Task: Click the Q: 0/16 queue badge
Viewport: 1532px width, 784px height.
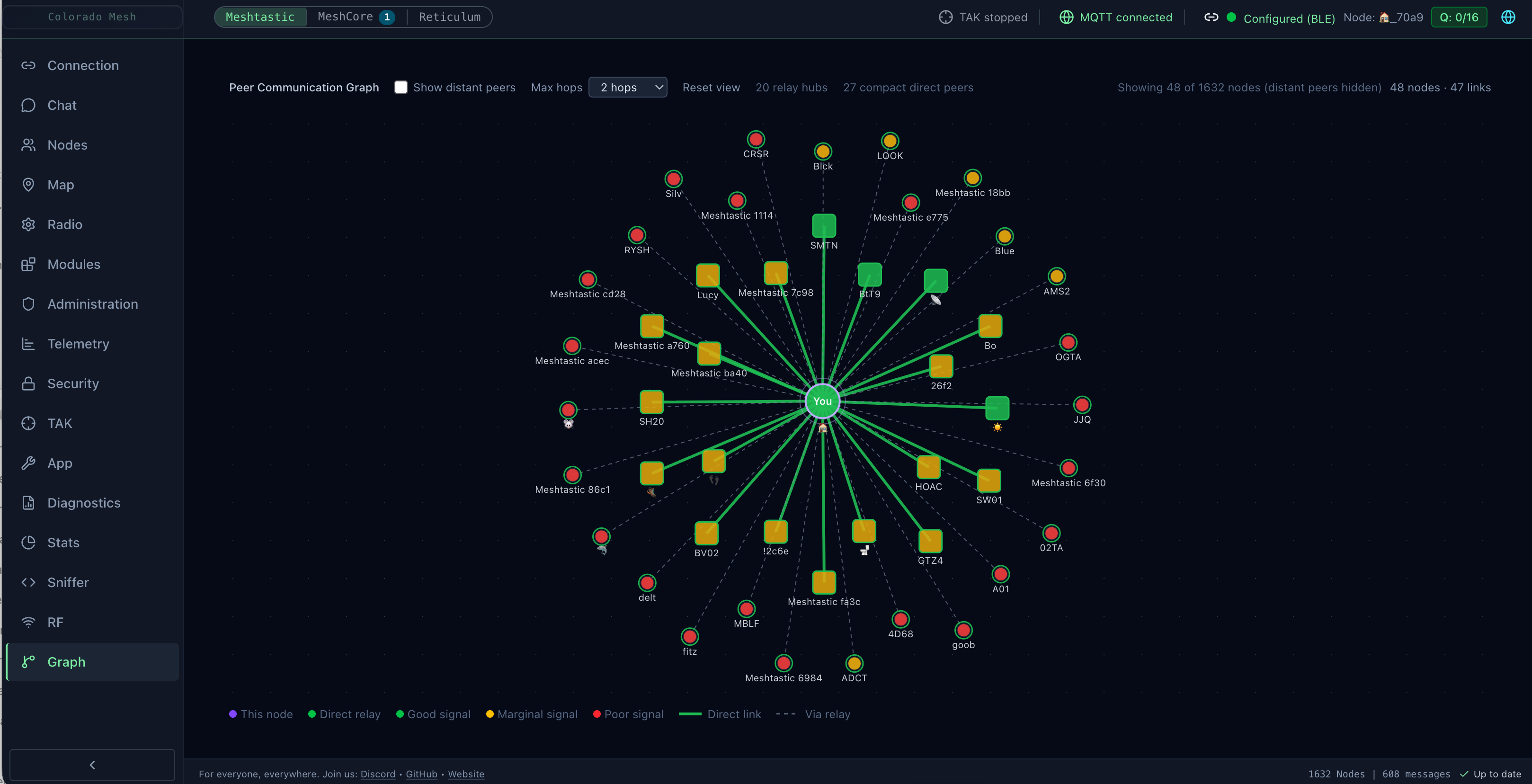Action: click(1459, 17)
